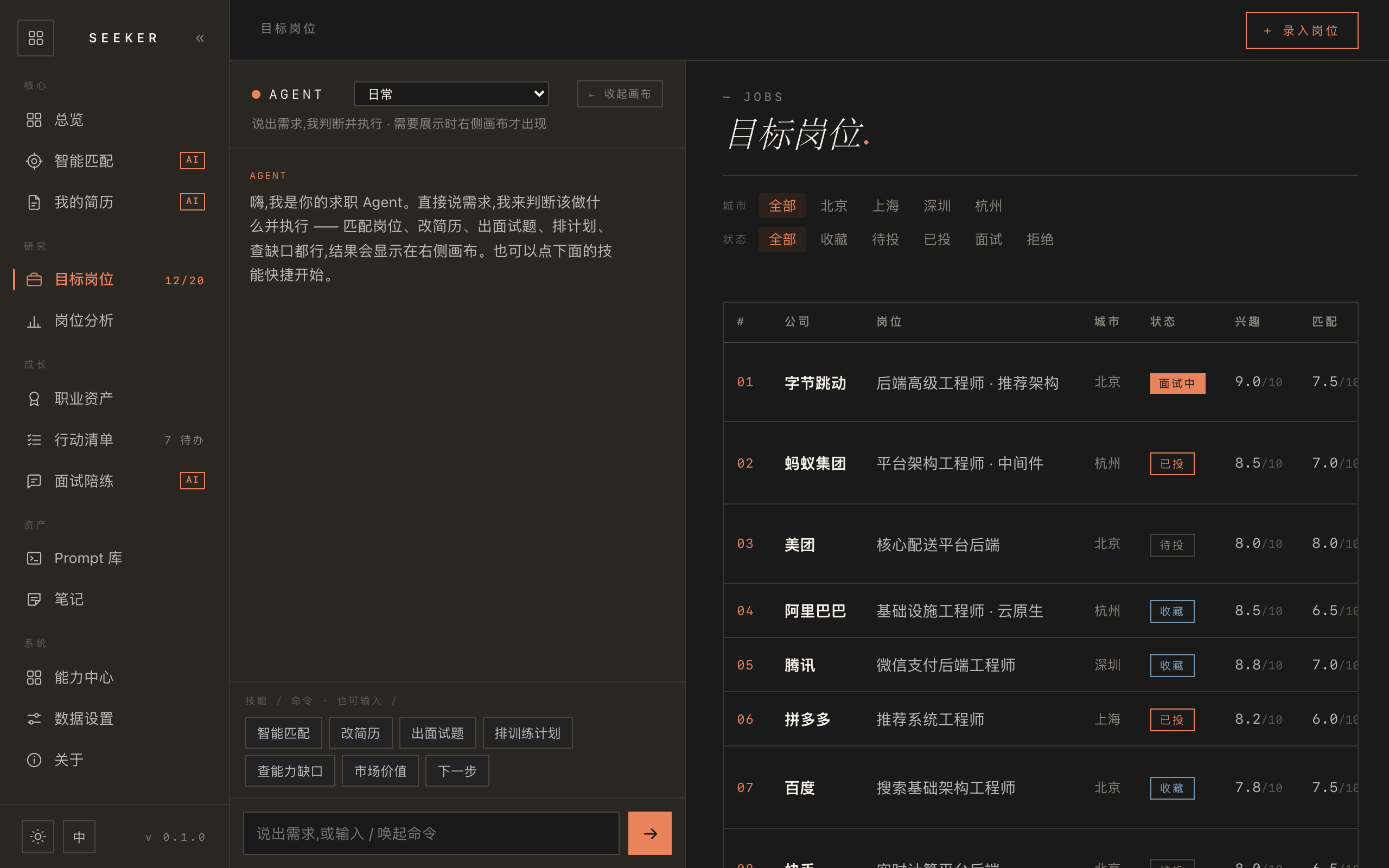Filter city by 杭州
The height and width of the screenshot is (868, 1389).
coord(989,206)
